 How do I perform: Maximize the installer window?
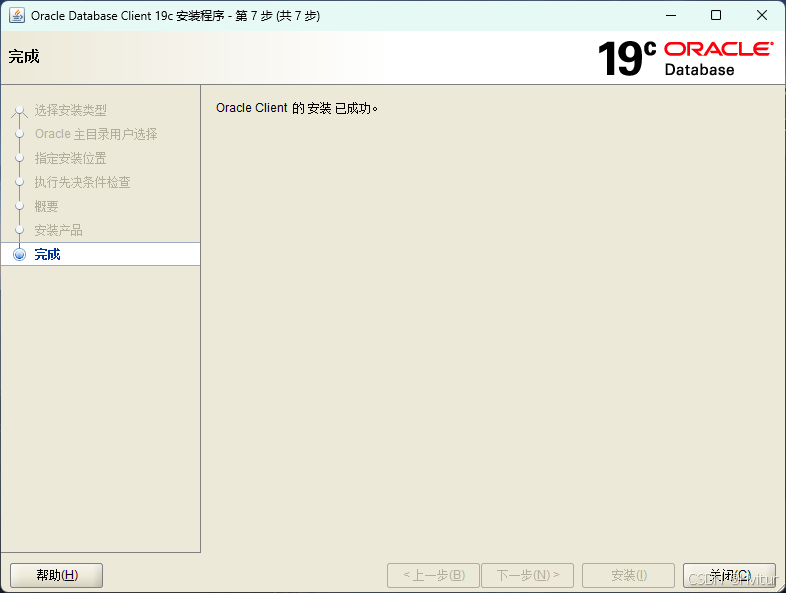point(716,16)
